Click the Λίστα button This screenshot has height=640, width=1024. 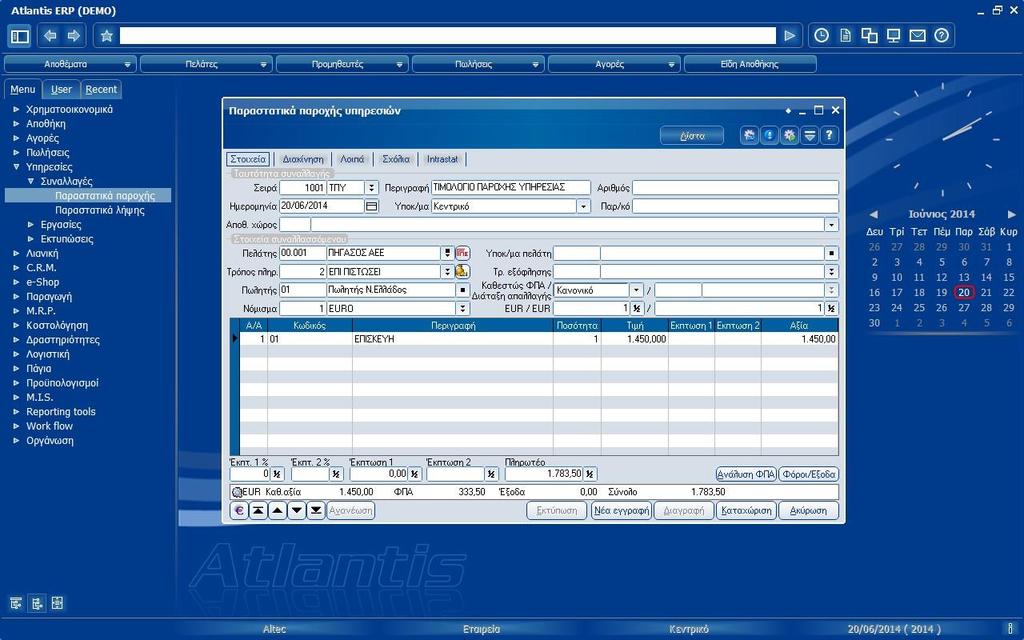(x=692, y=136)
